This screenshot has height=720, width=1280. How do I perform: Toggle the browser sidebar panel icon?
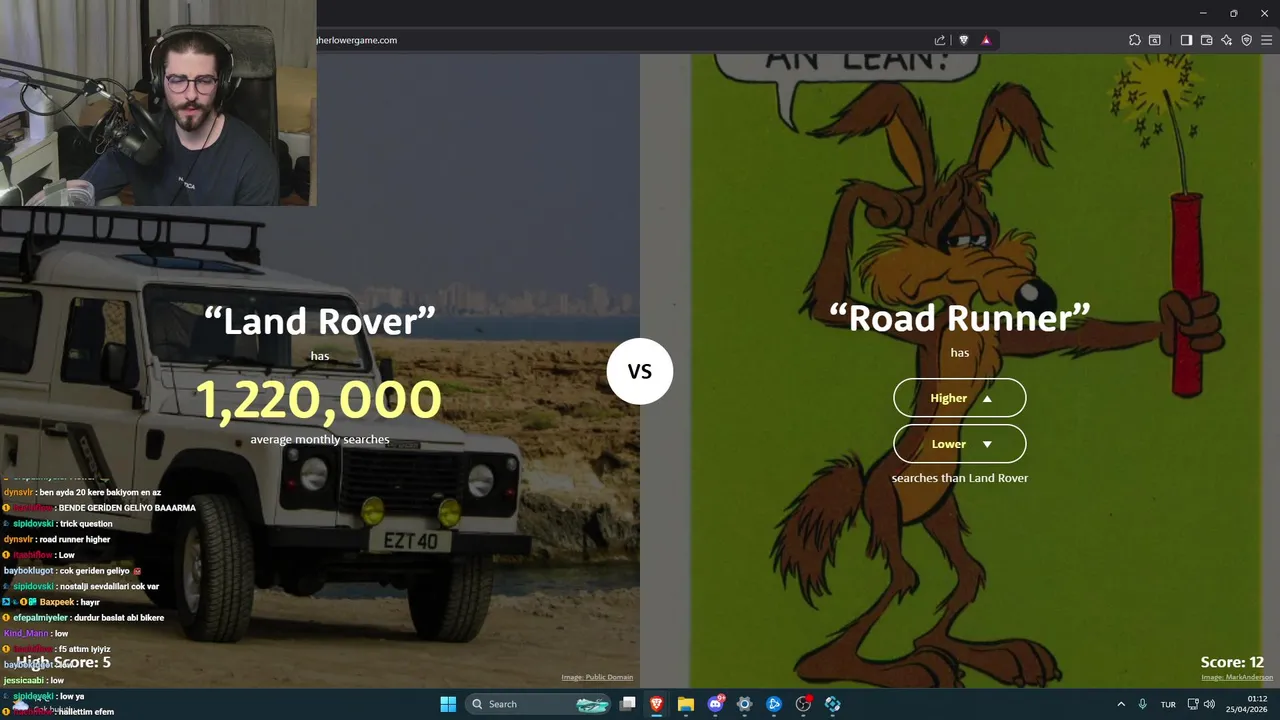pos(1186,40)
